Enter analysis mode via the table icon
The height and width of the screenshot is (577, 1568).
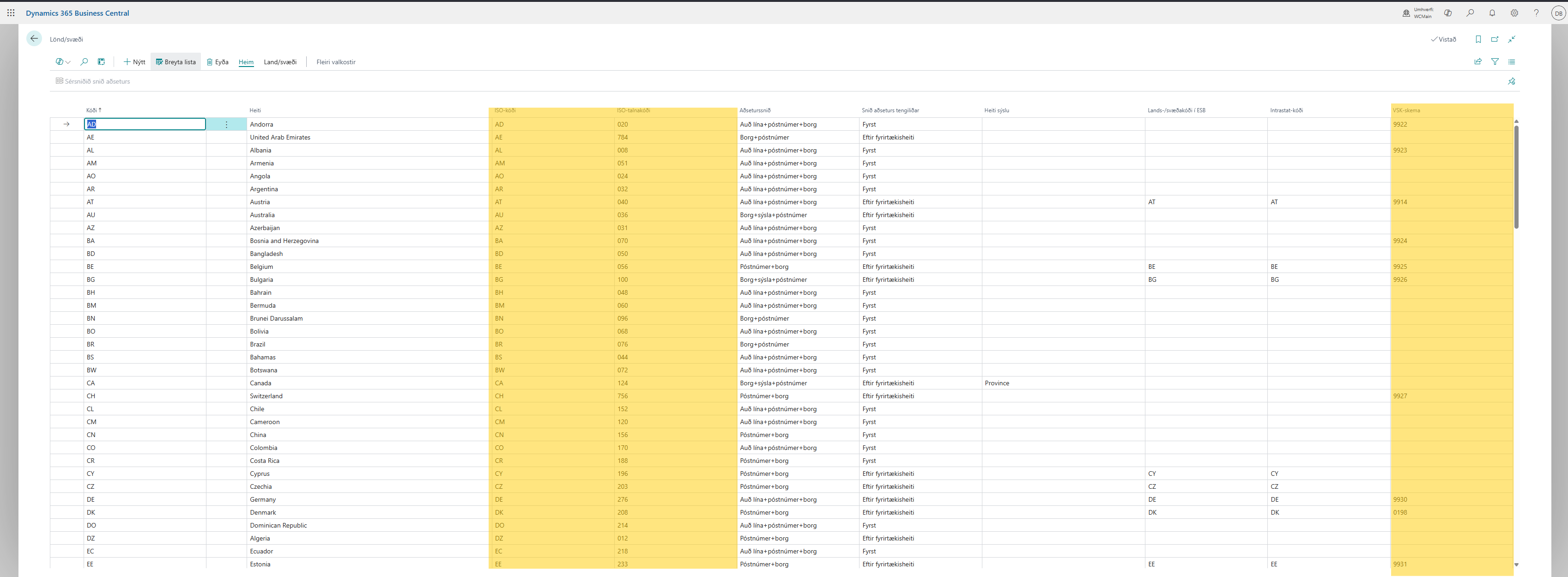click(x=101, y=61)
